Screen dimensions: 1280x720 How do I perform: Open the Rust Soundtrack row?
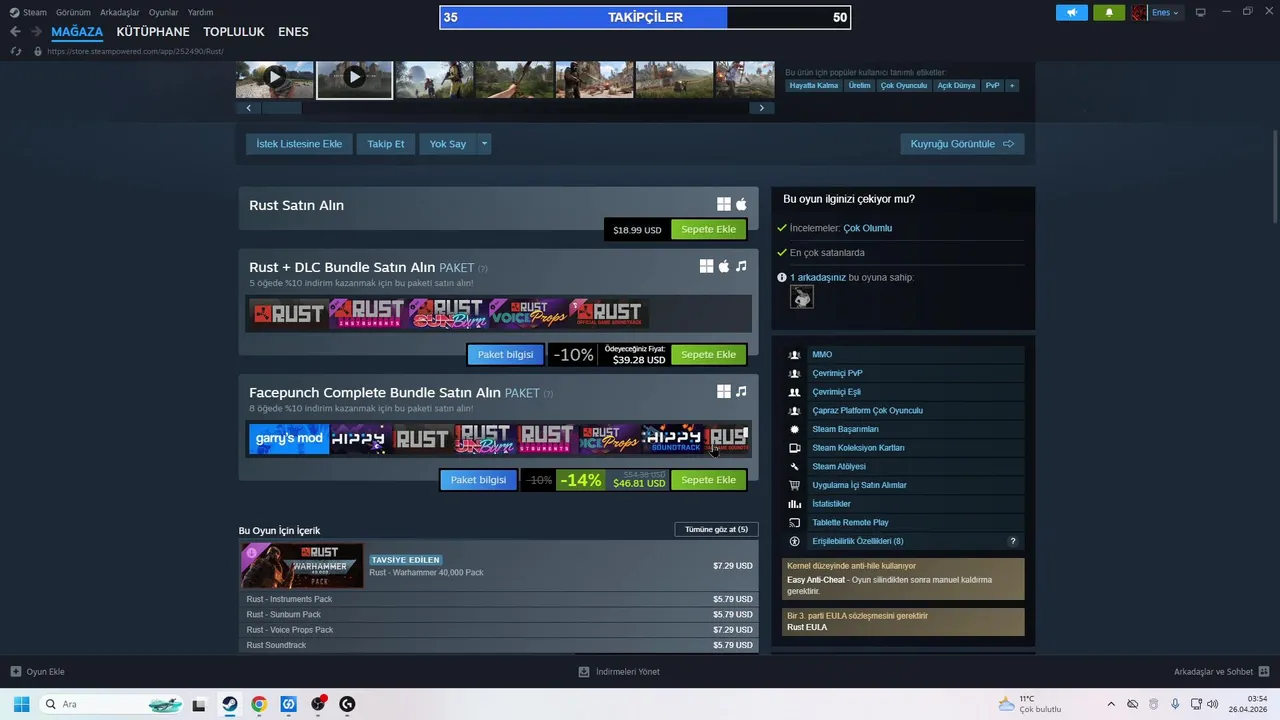pos(498,645)
